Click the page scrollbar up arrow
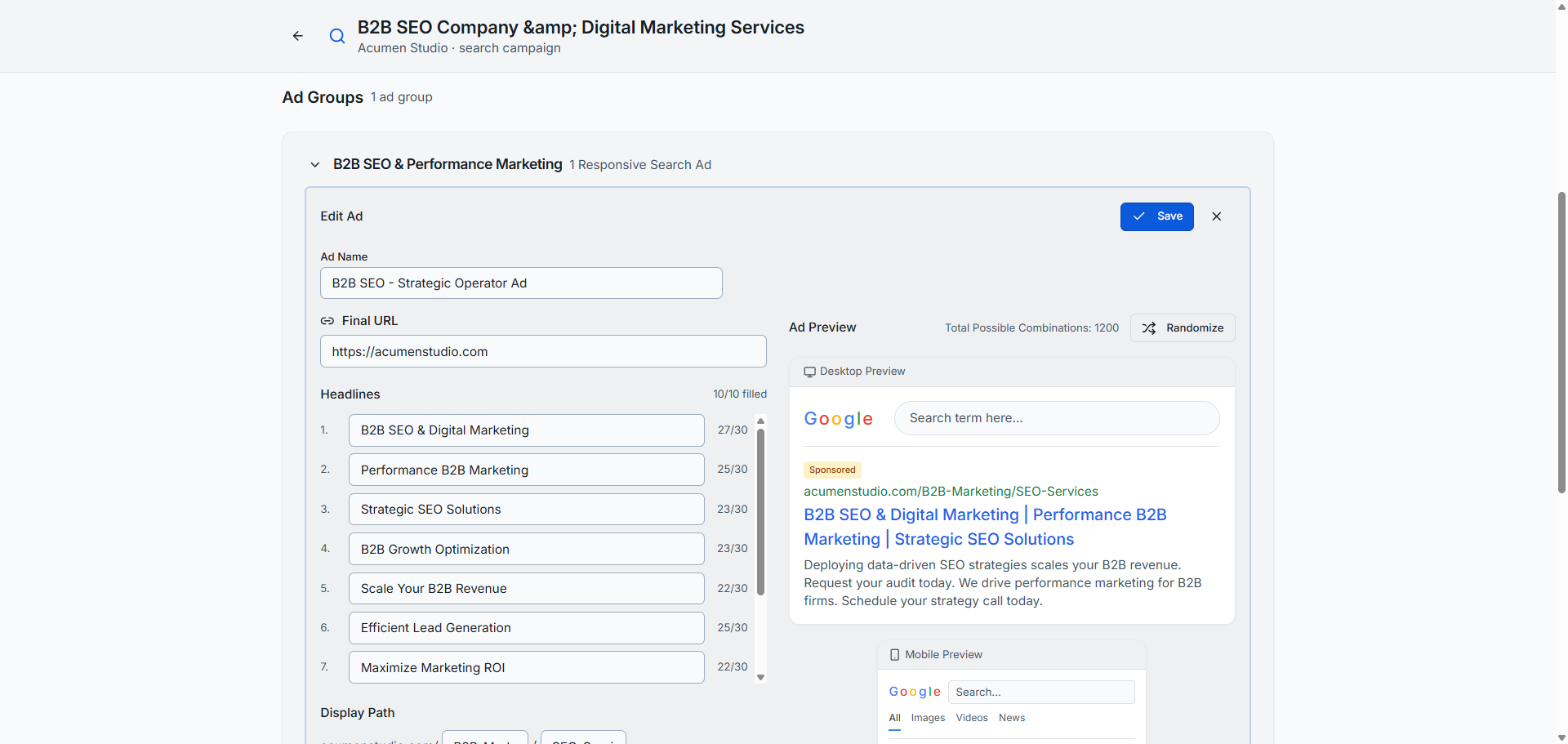This screenshot has height=744, width=1568. [x=1561, y=6]
